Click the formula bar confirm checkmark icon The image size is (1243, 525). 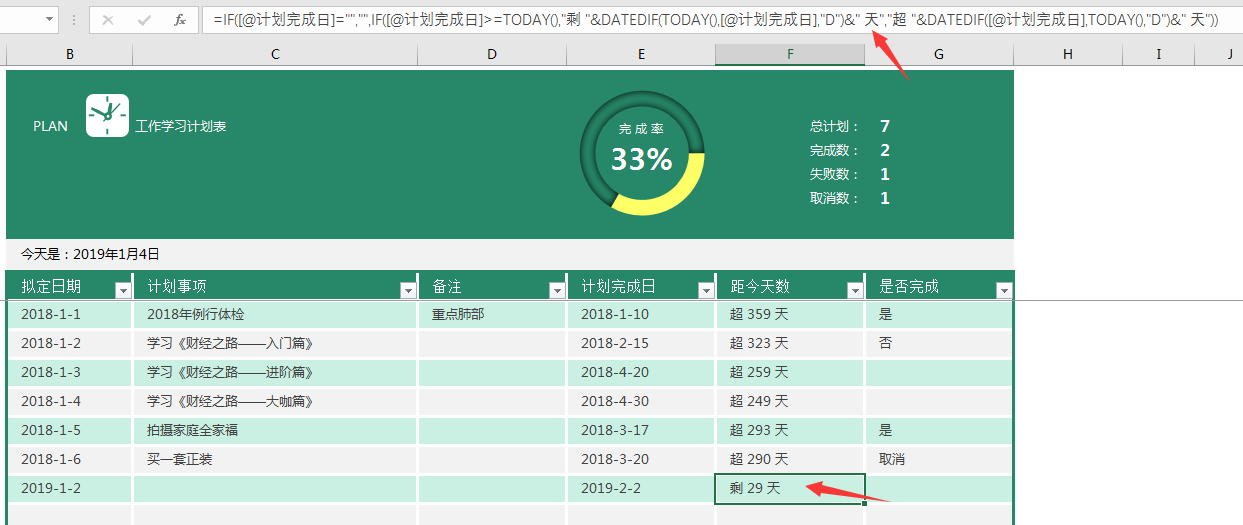(x=144, y=20)
